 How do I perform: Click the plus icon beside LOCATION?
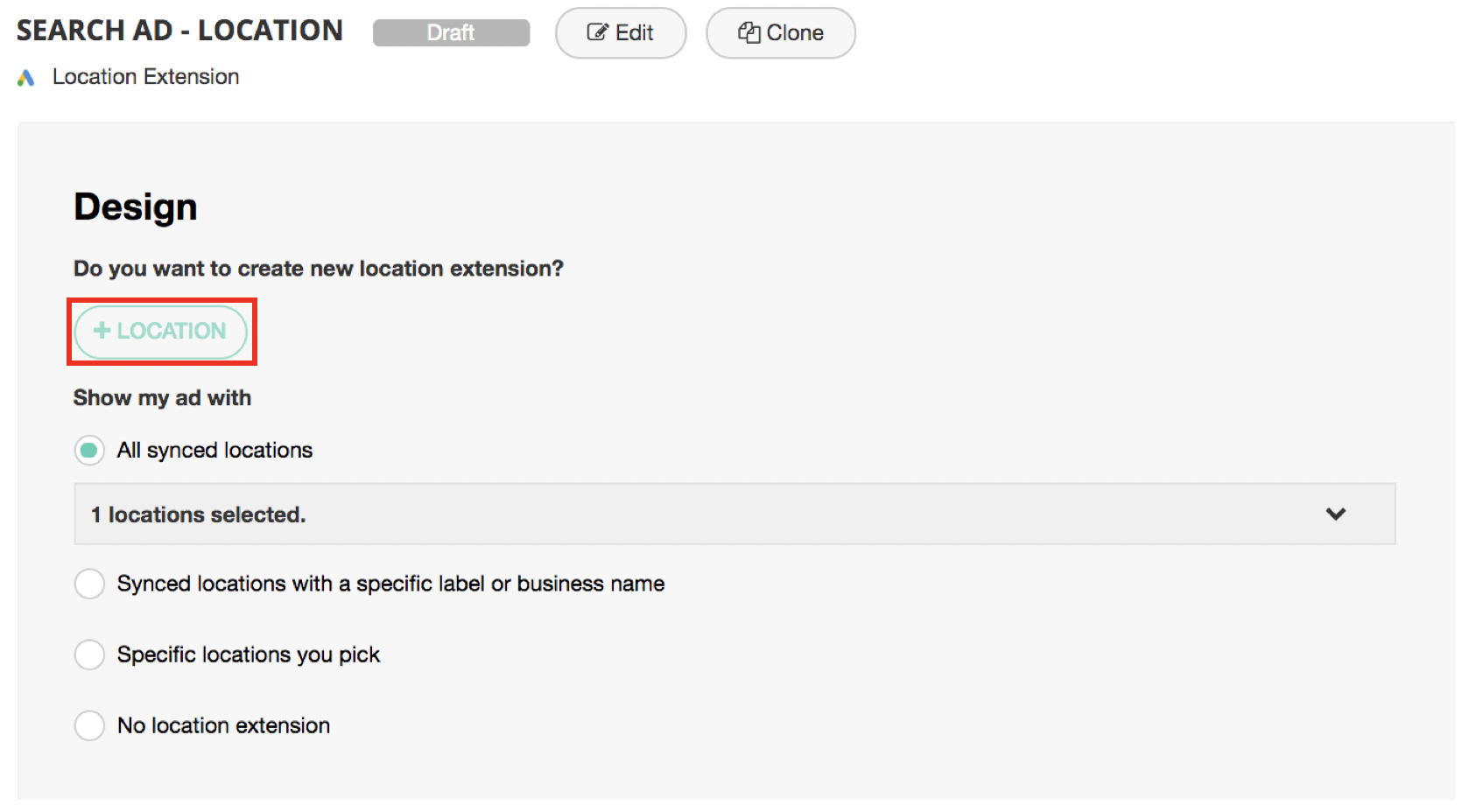click(102, 331)
